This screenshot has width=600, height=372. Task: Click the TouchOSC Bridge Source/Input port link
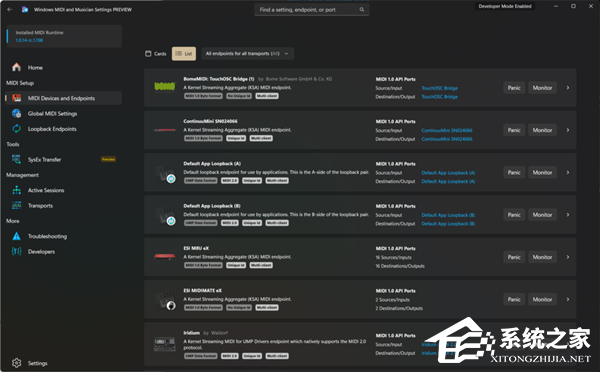click(439, 88)
